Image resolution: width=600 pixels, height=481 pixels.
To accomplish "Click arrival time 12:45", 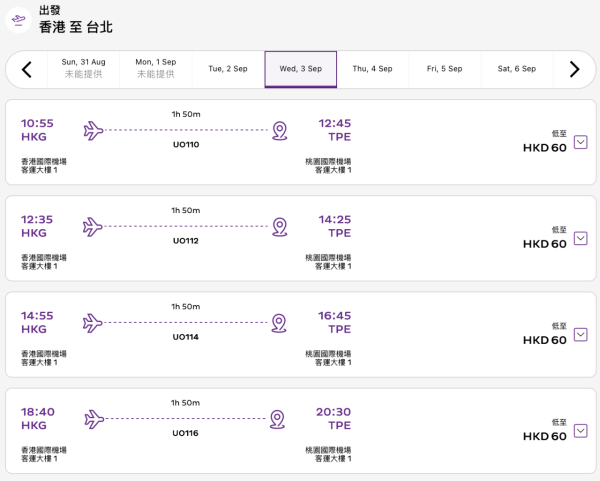I will (335, 123).
